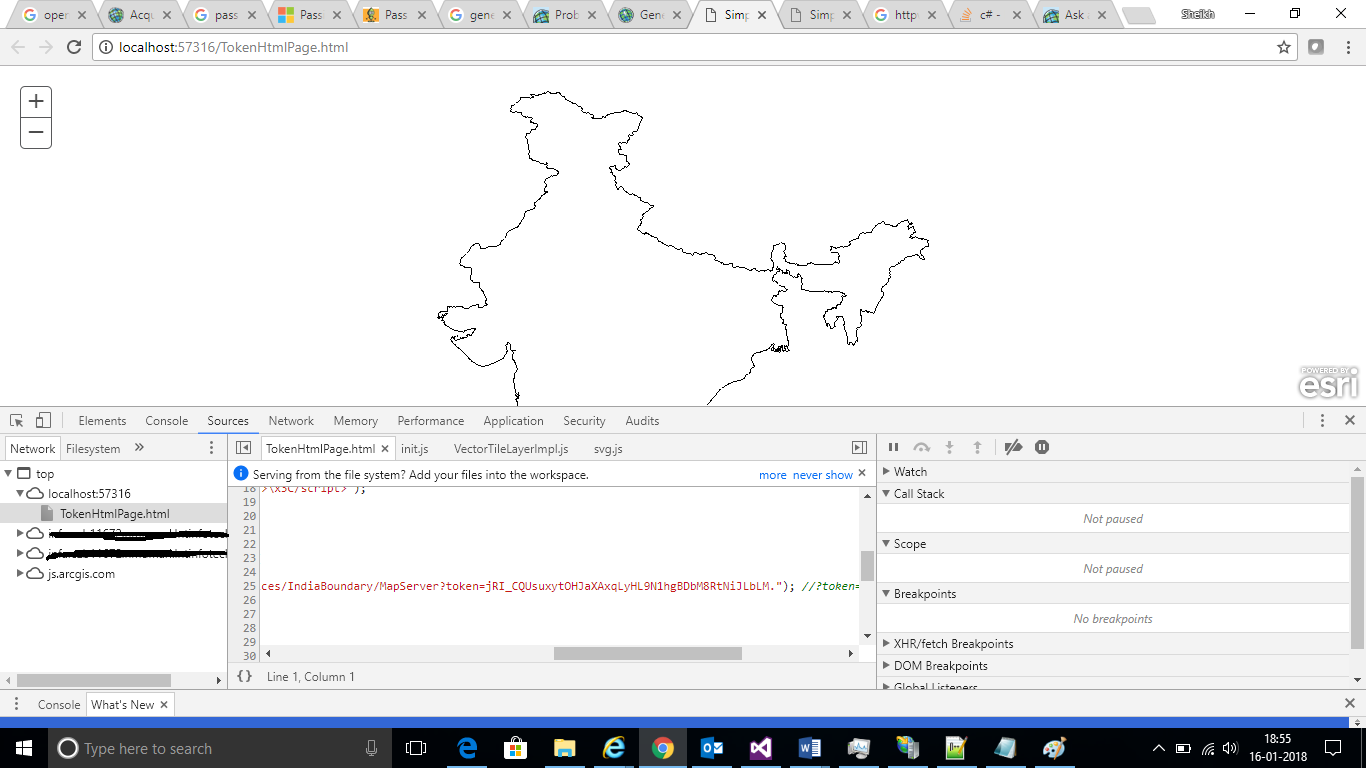
Task: Toggle pause on exceptions
Action: (1042, 447)
